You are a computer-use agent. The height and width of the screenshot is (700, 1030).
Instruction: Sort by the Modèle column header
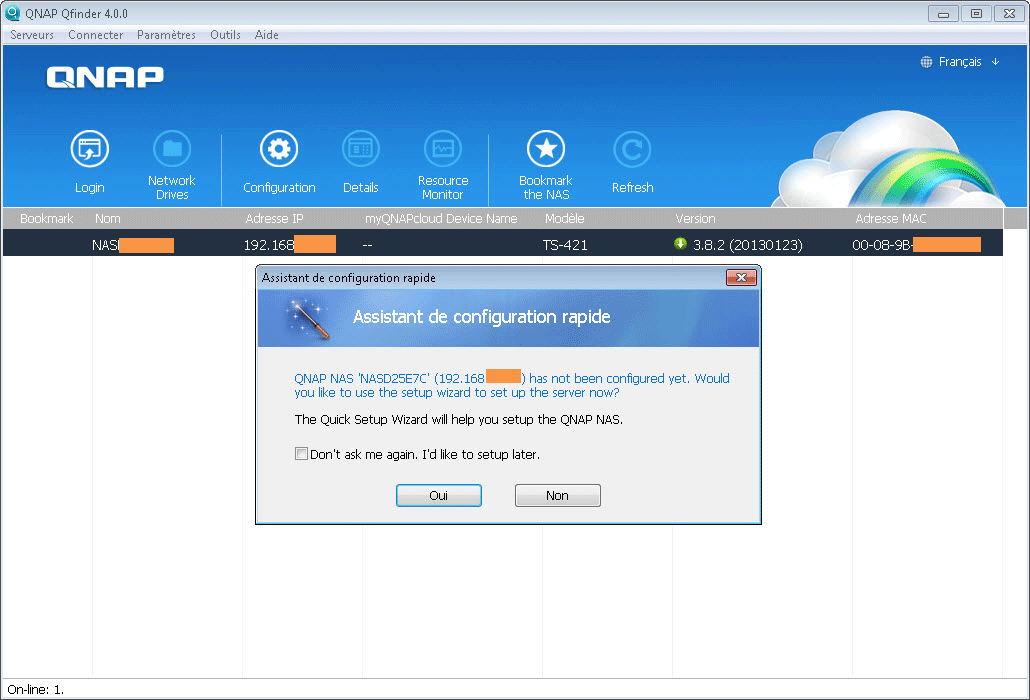565,219
